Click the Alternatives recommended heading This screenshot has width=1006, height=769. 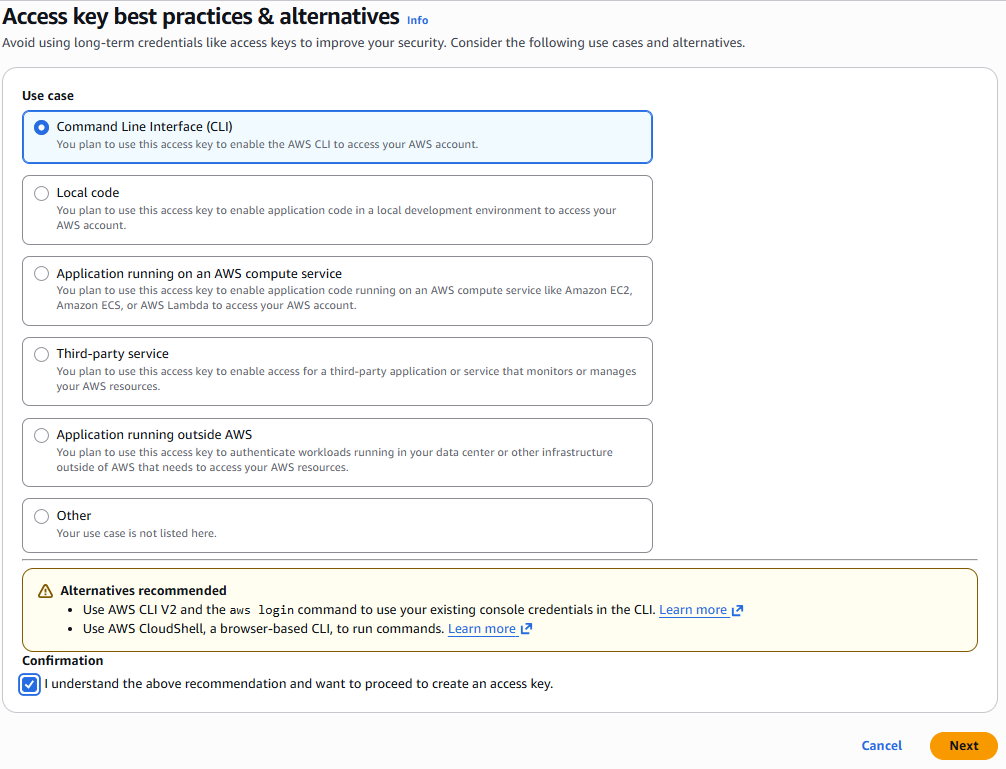(143, 591)
